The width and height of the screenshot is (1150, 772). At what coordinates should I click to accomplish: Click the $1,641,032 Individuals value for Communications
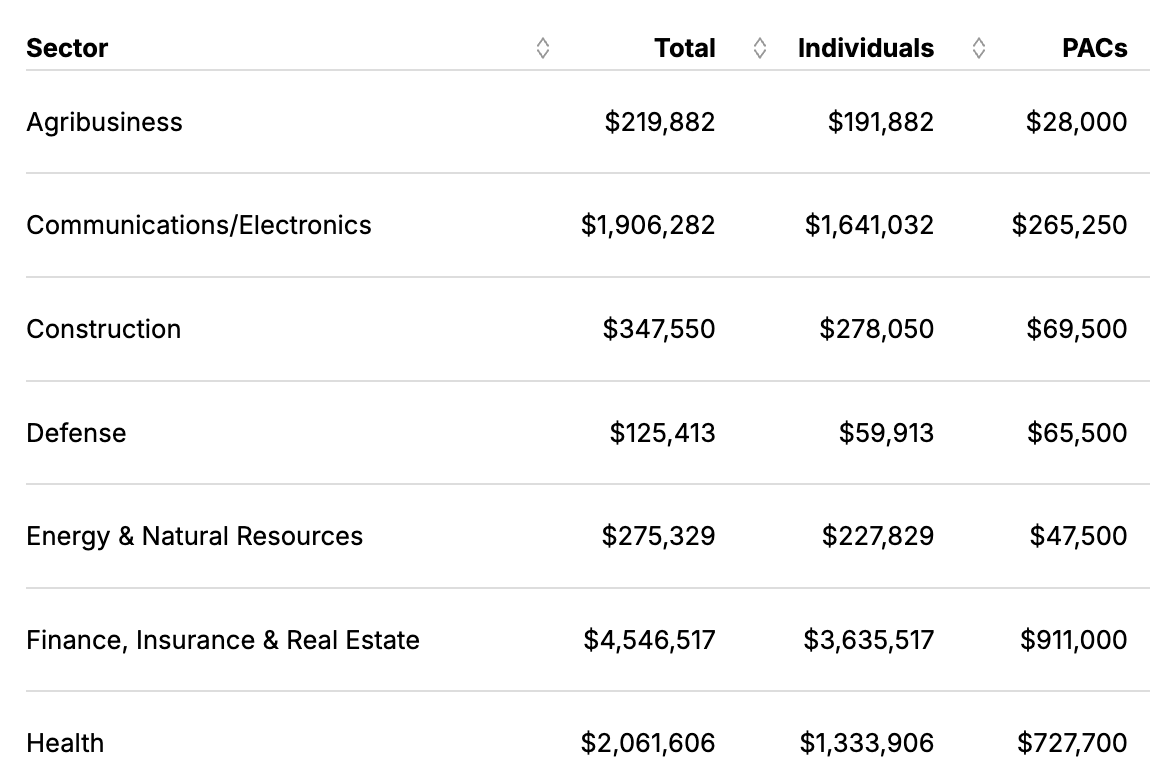(x=869, y=225)
